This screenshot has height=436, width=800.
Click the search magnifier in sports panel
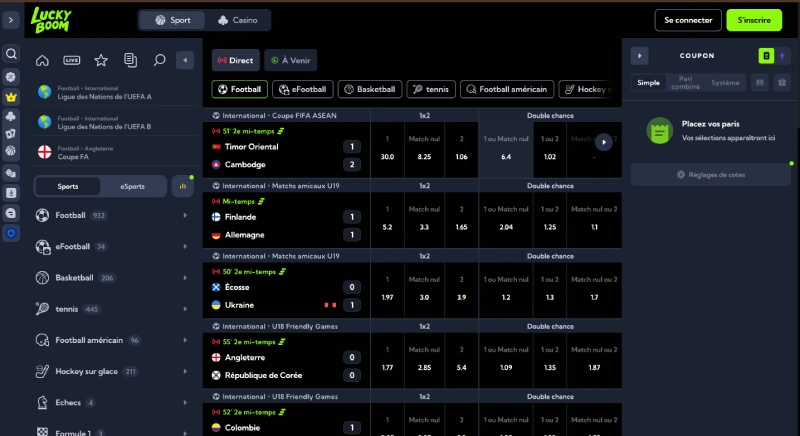159,60
